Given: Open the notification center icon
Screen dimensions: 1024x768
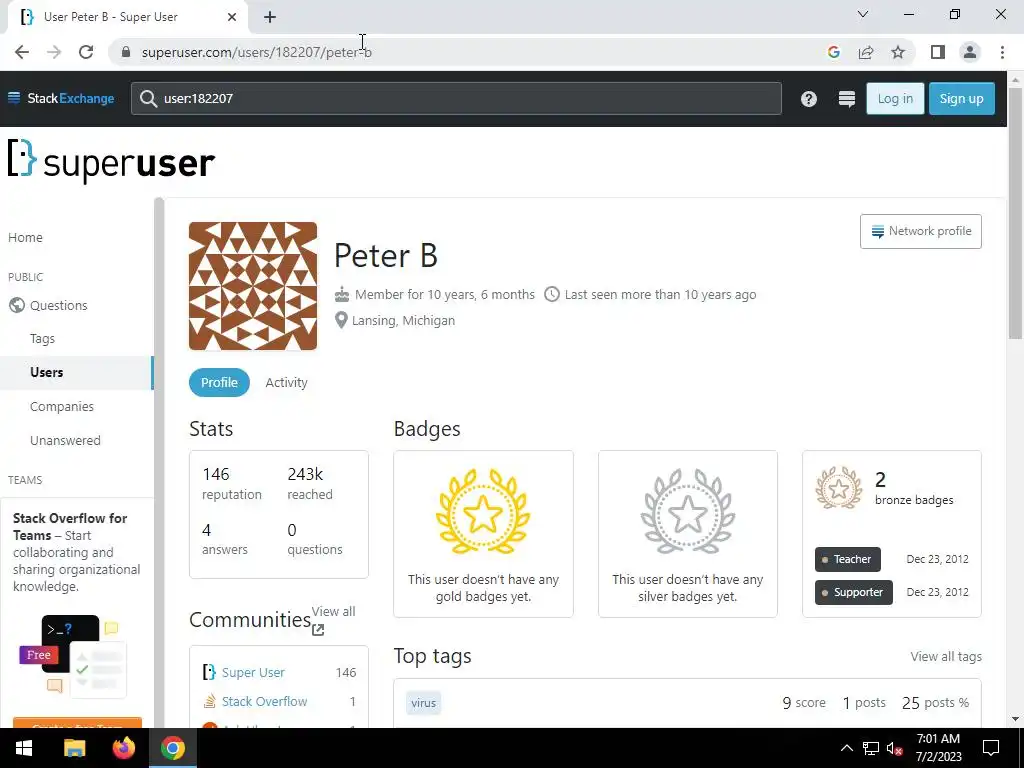Looking at the screenshot, I should pos(991,748).
